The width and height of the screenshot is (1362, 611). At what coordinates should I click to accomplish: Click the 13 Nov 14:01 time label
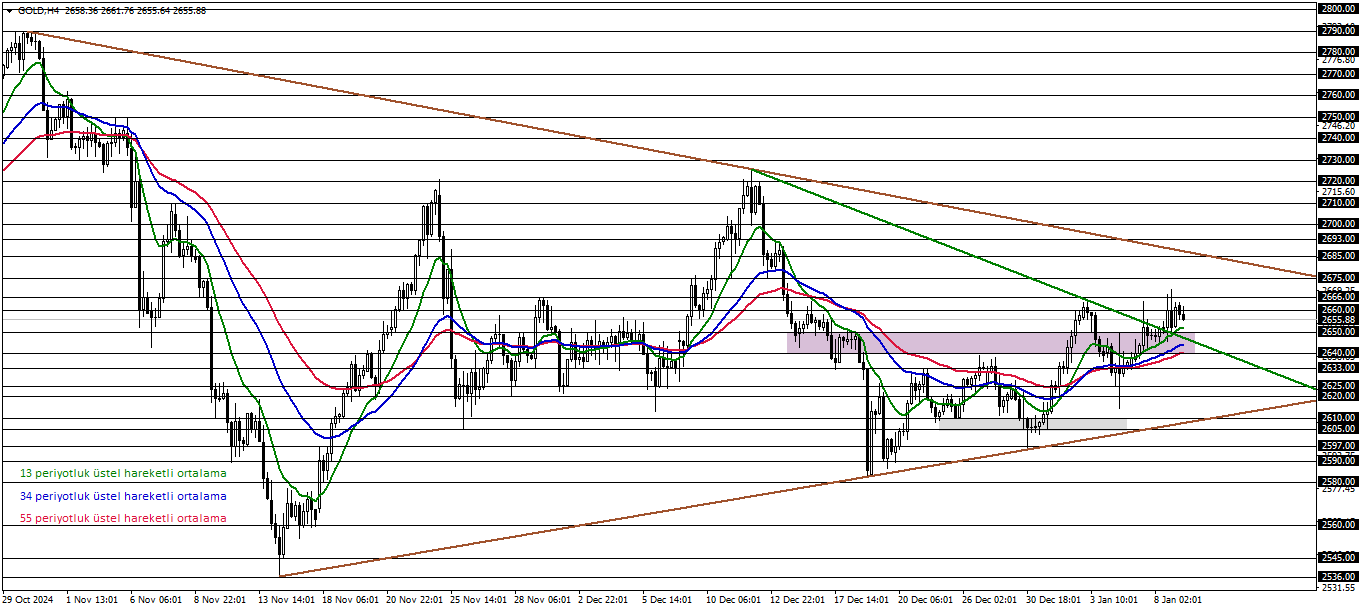[286, 600]
